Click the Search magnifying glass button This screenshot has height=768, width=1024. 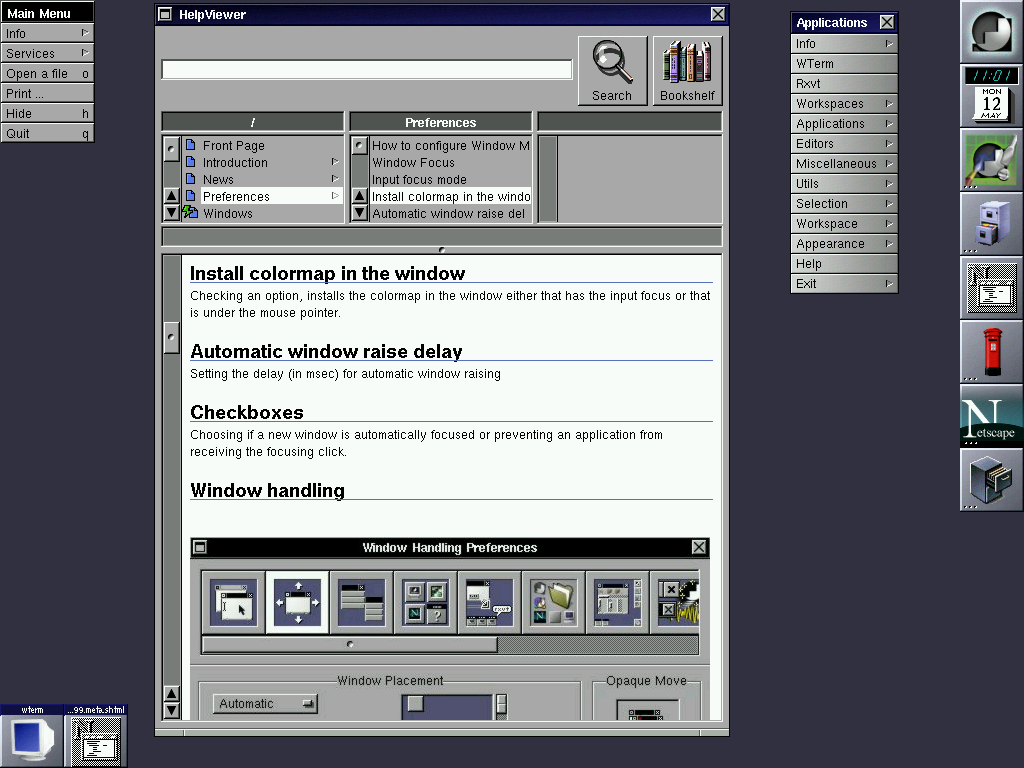tap(612, 70)
